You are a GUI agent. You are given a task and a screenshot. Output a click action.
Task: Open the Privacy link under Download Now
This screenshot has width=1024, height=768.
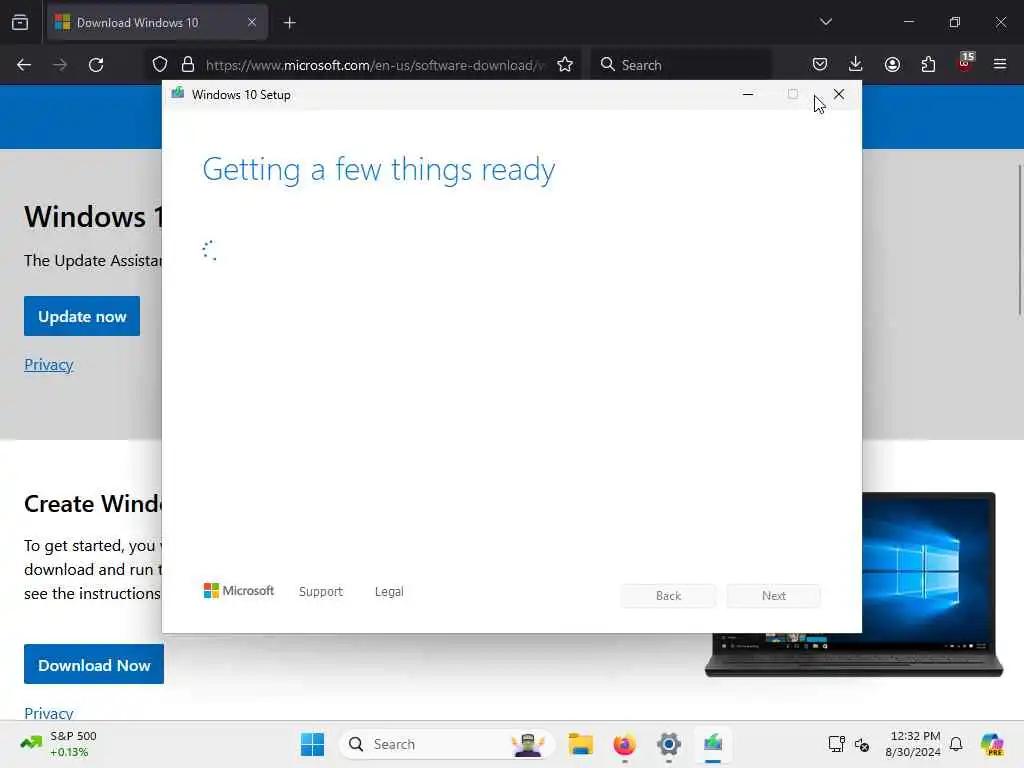click(x=49, y=712)
